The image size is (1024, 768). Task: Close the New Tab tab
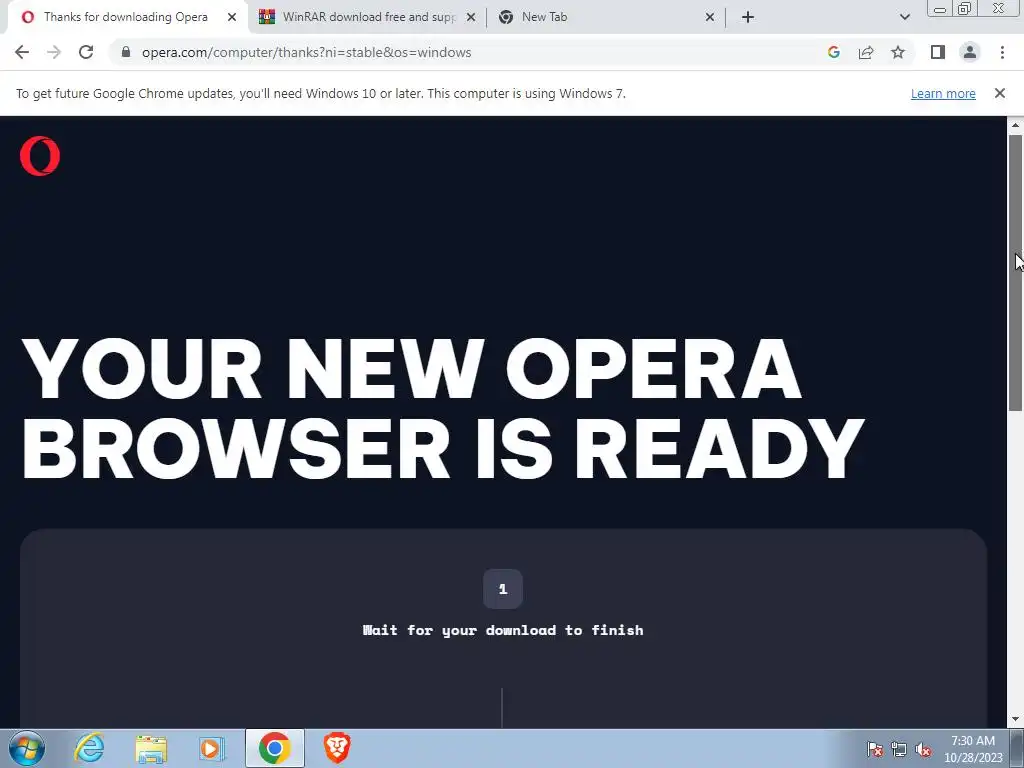pos(710,17)
